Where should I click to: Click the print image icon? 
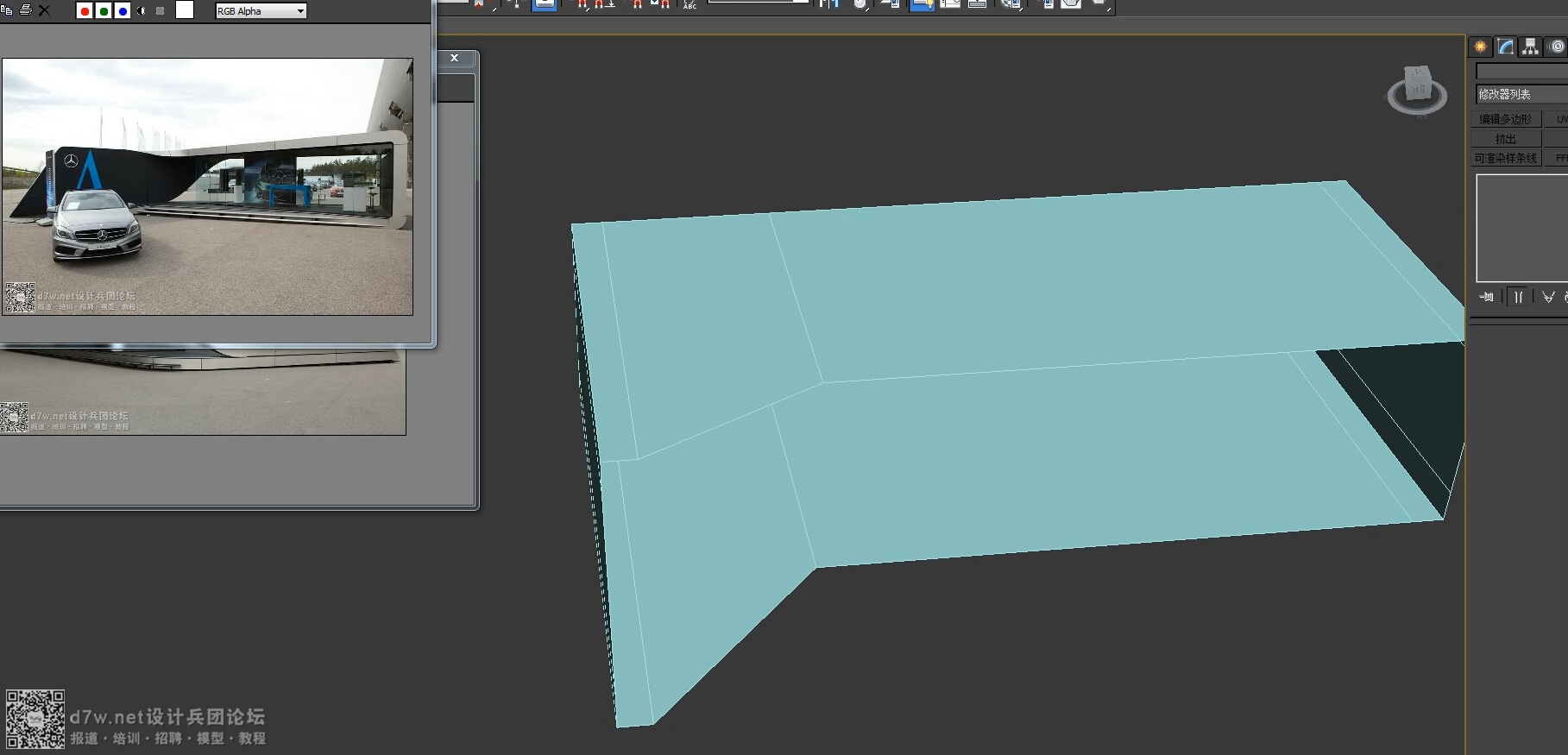[x=26, y=10]
